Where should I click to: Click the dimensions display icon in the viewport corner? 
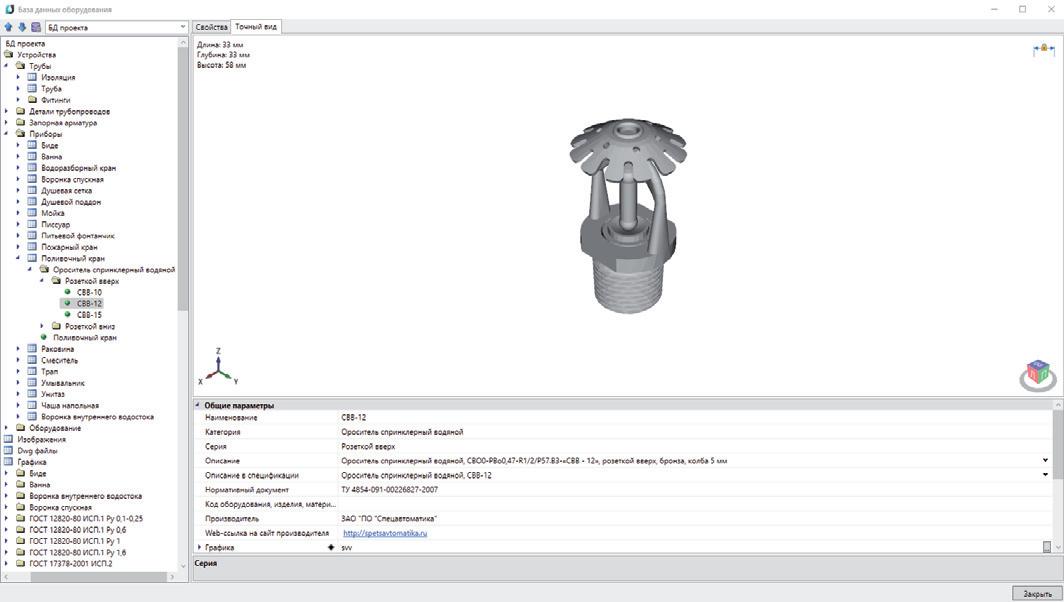[x=1044, y=50]
